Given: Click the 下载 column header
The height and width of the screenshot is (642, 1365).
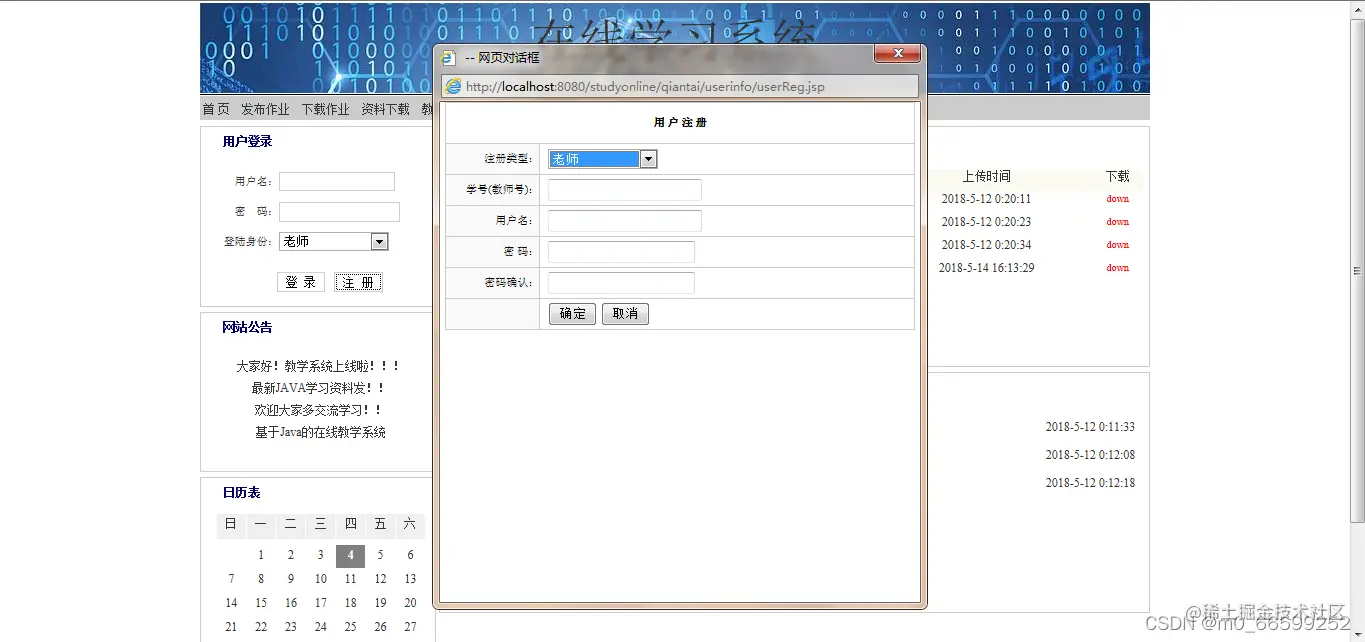Looking at the screenshot, I should [1117, 176].
